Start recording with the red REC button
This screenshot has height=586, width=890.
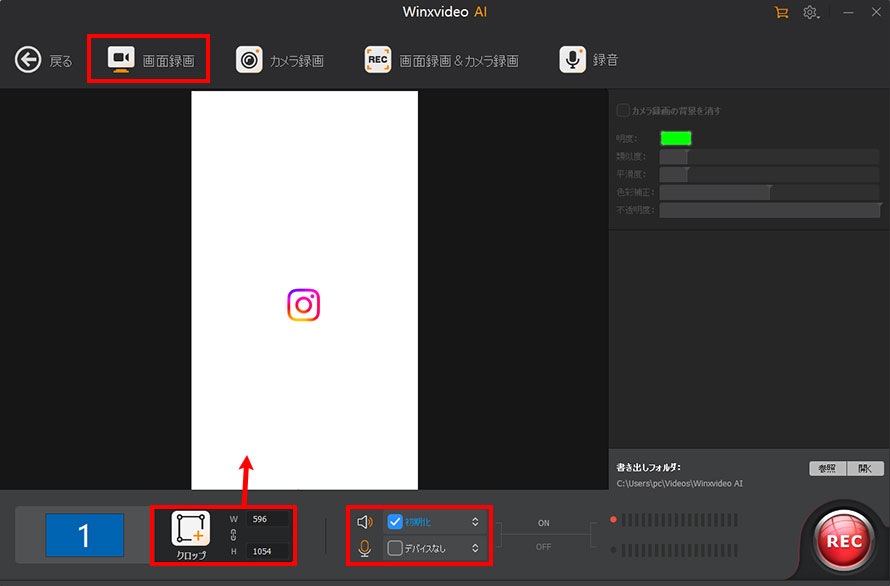pos(843,541)
